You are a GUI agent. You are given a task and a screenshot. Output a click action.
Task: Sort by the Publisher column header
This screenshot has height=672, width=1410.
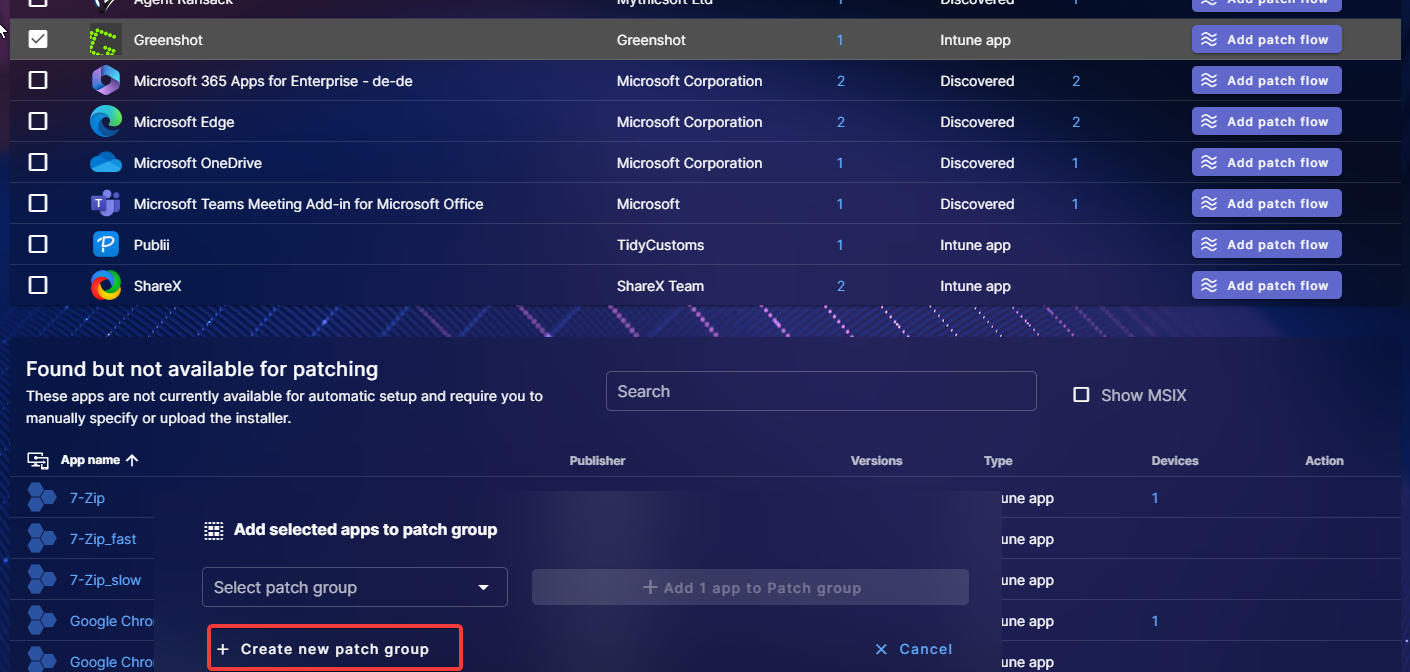click(x=597, y=461)
